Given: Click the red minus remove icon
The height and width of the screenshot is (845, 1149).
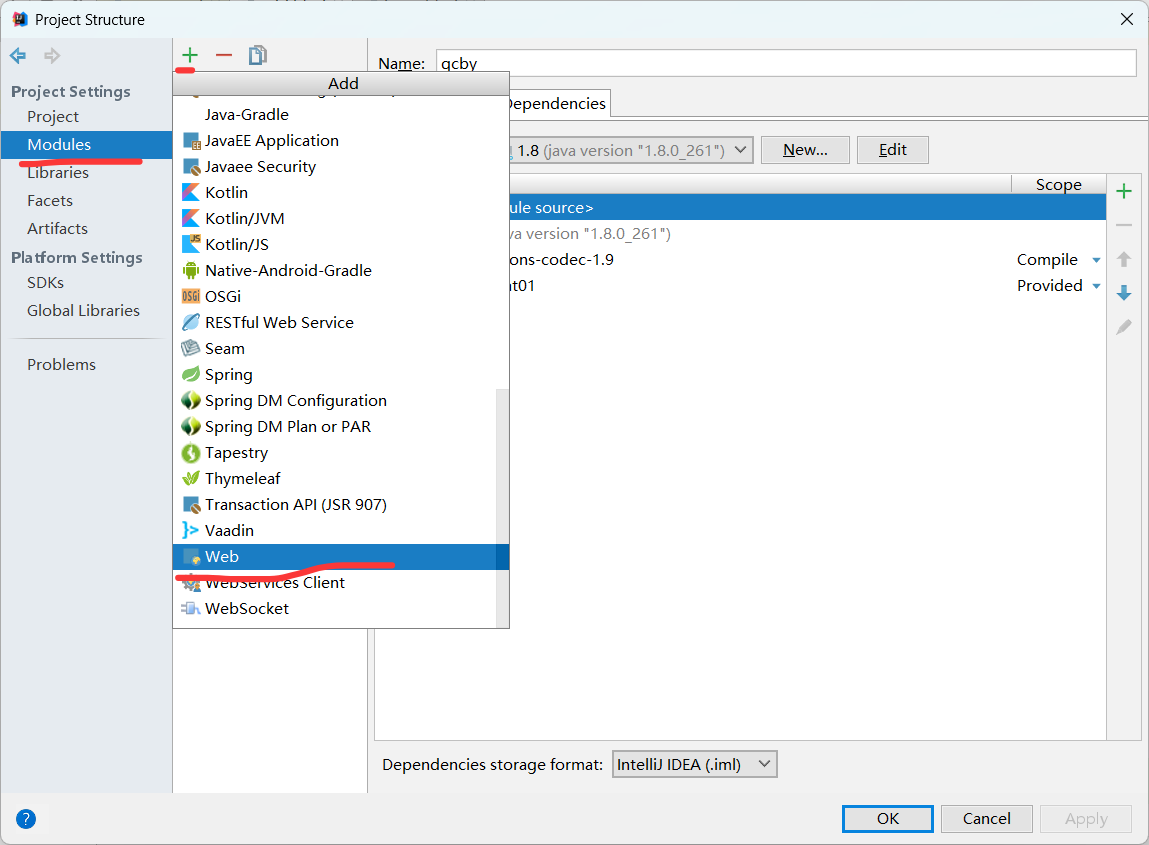Looking at the screenshot, I should coord(223,55).
